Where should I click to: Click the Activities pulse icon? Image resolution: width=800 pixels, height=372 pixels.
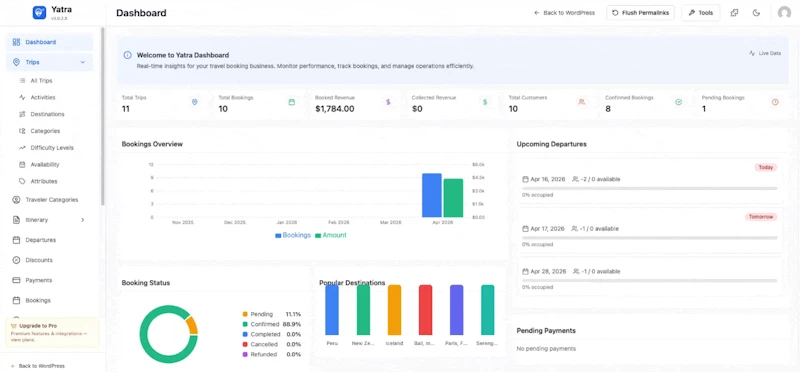click(x=22, y=97)
